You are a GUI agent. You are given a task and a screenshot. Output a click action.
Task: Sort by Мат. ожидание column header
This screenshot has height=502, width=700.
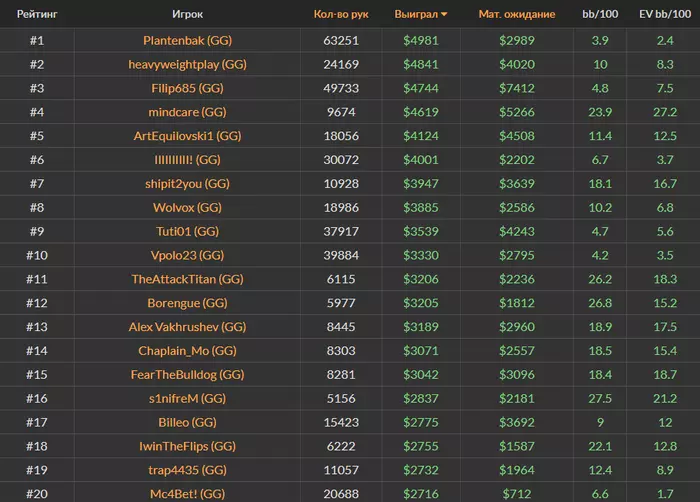517,15
